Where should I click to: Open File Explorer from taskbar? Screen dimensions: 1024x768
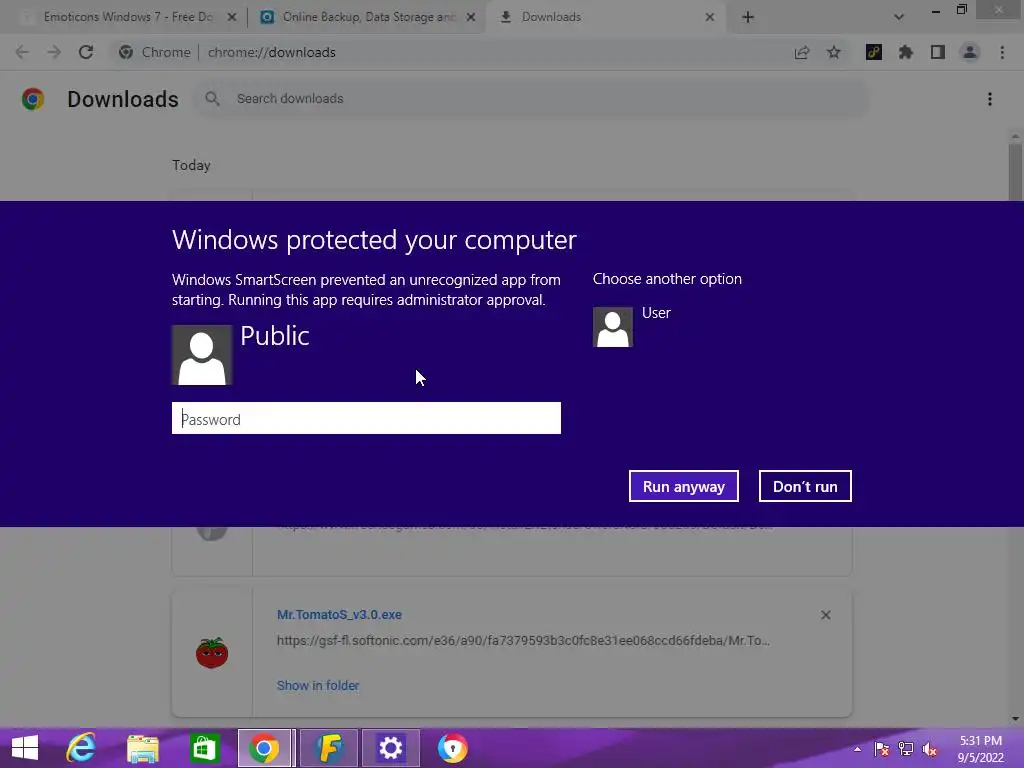(143, 748)
